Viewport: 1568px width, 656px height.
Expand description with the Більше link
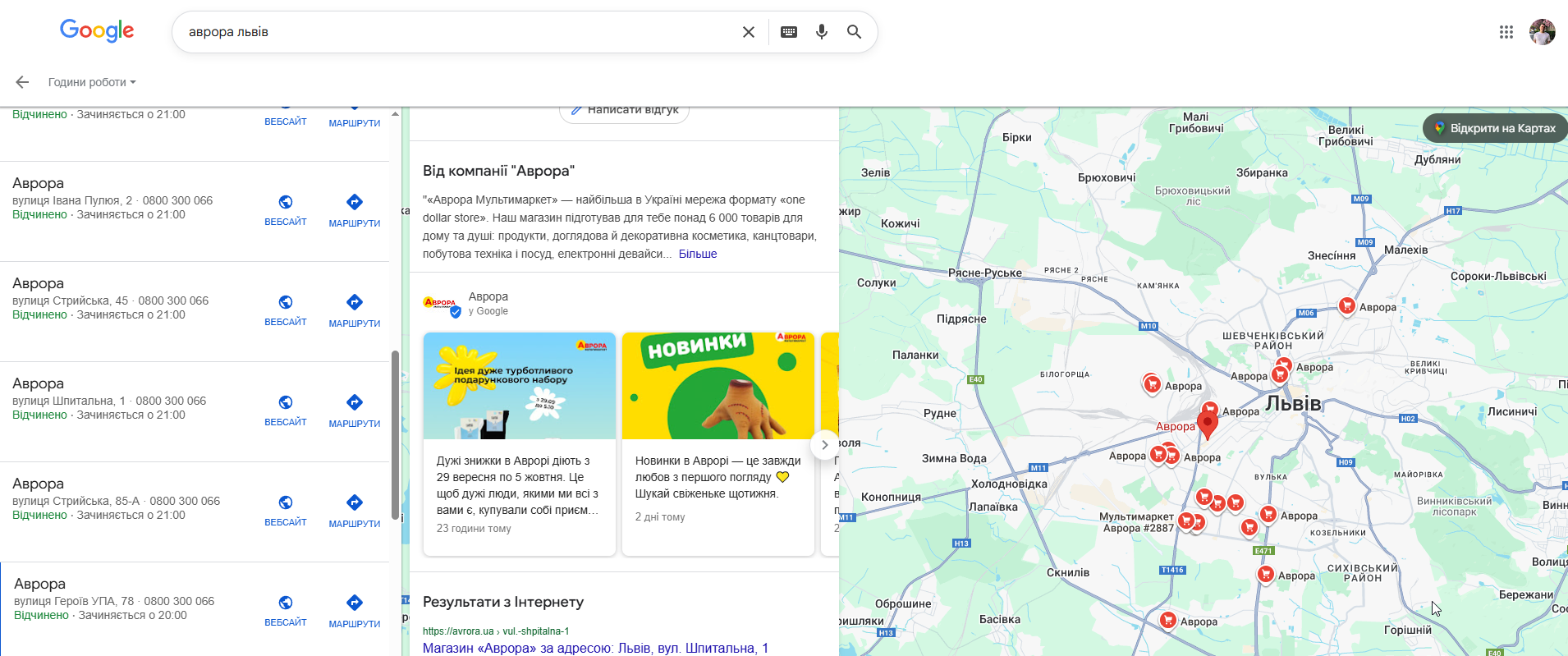698,254
